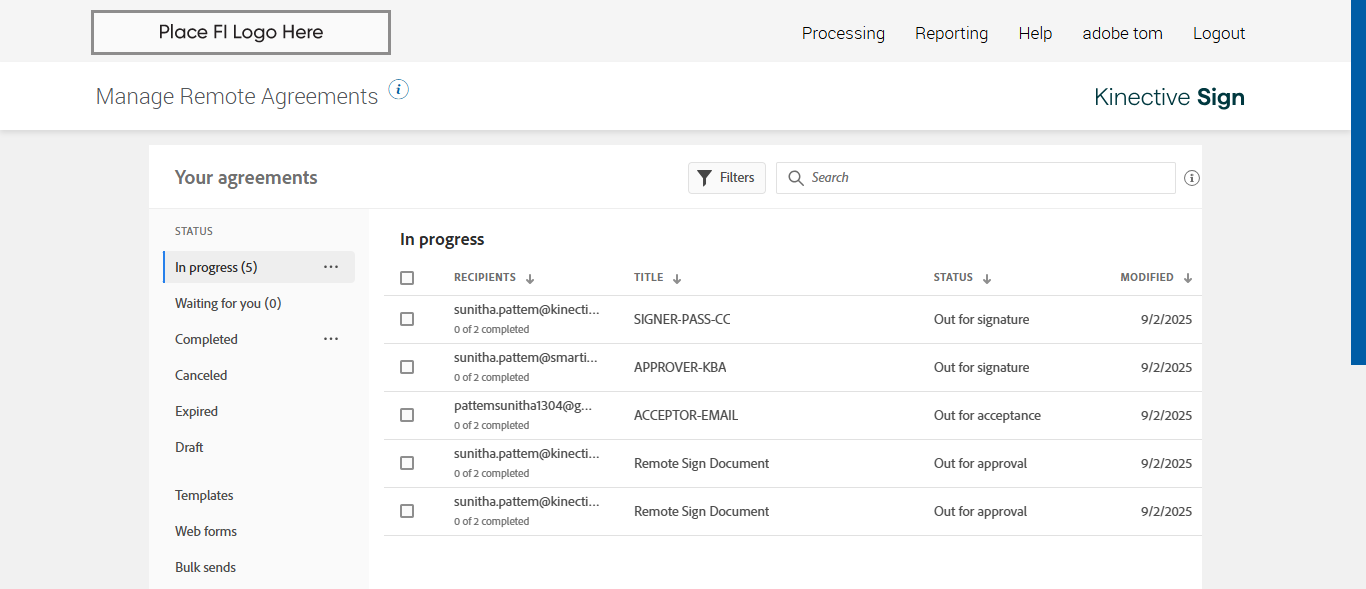The image size is (1366, 589).
Task: Click the Title column sort arrow
Action: tap(677, 279)
